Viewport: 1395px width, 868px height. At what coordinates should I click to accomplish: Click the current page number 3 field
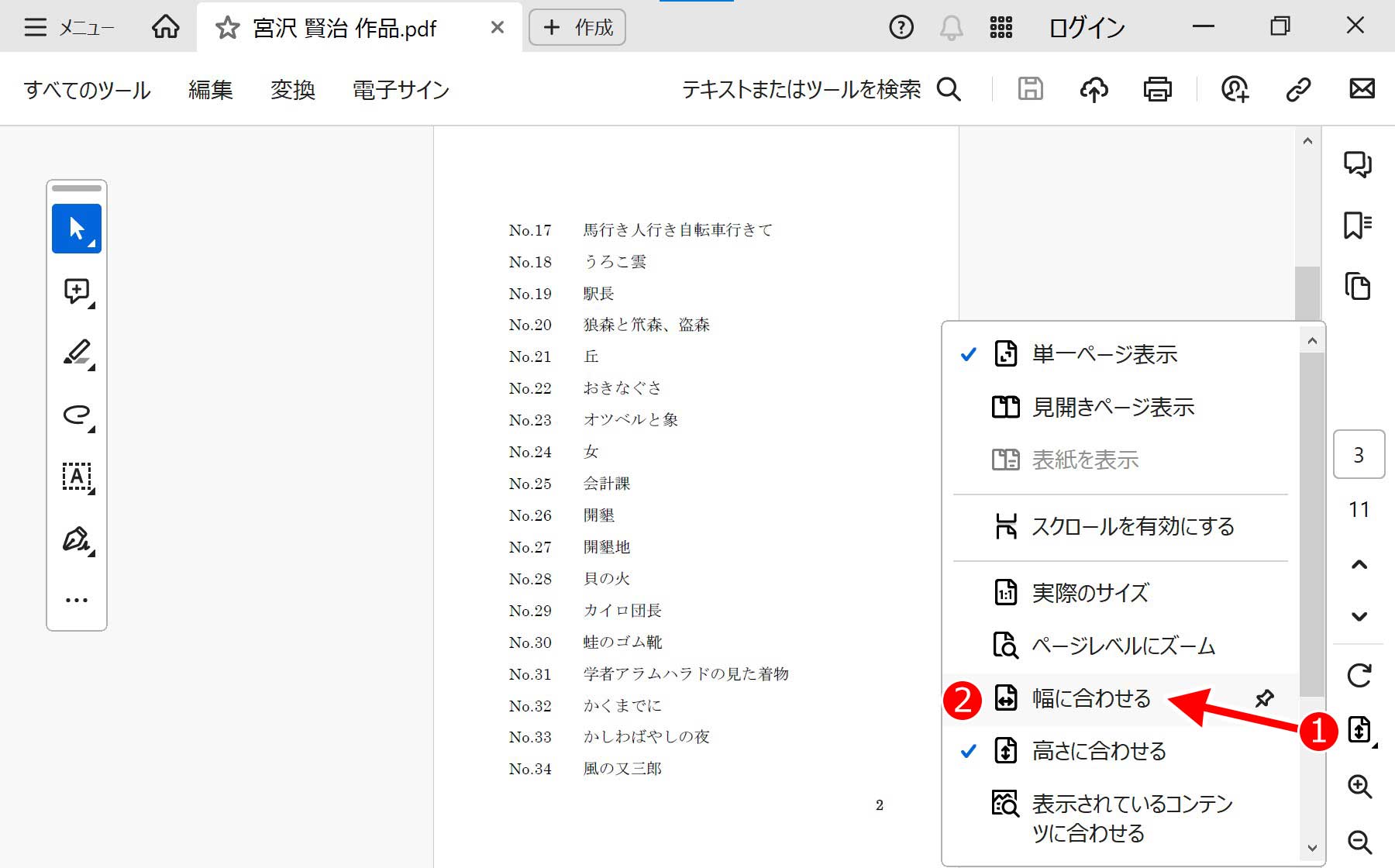click(x=1359, y=455)
